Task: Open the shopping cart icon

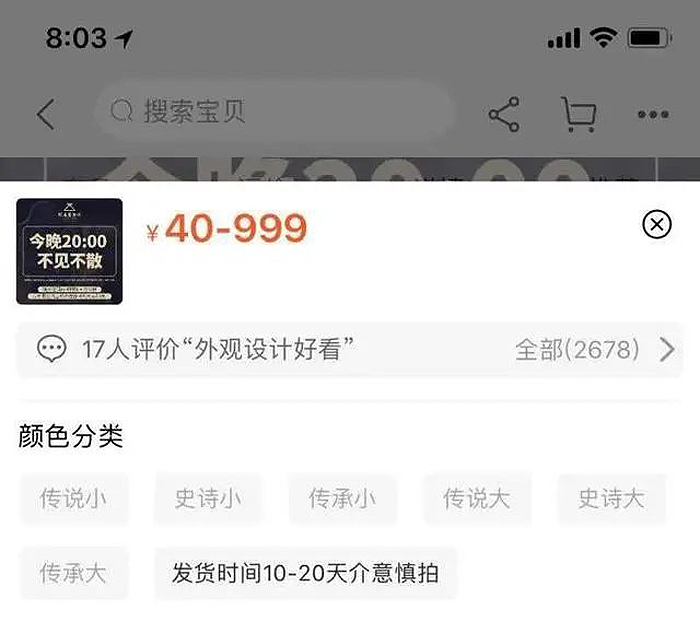Action: 578,114
